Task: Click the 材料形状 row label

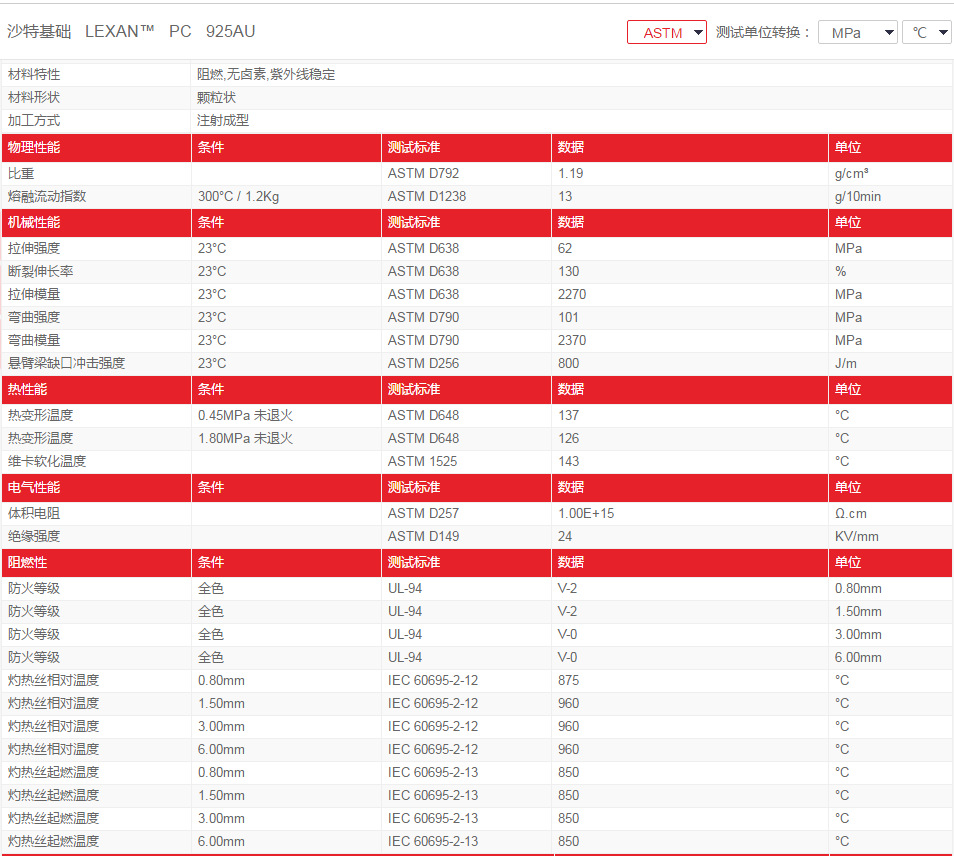Action: (34, 97)
